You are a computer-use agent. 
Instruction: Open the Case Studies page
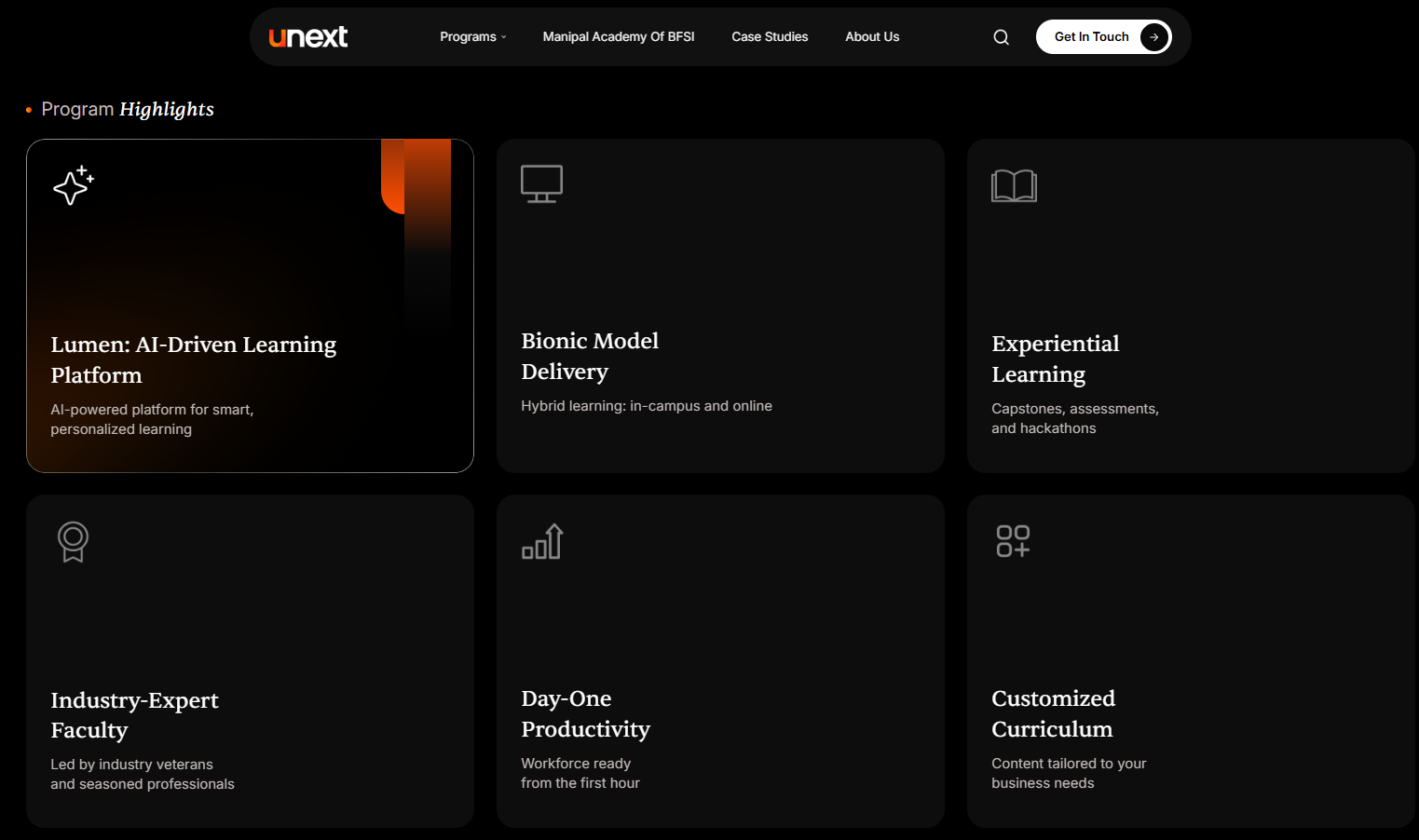tap(770, 36)
